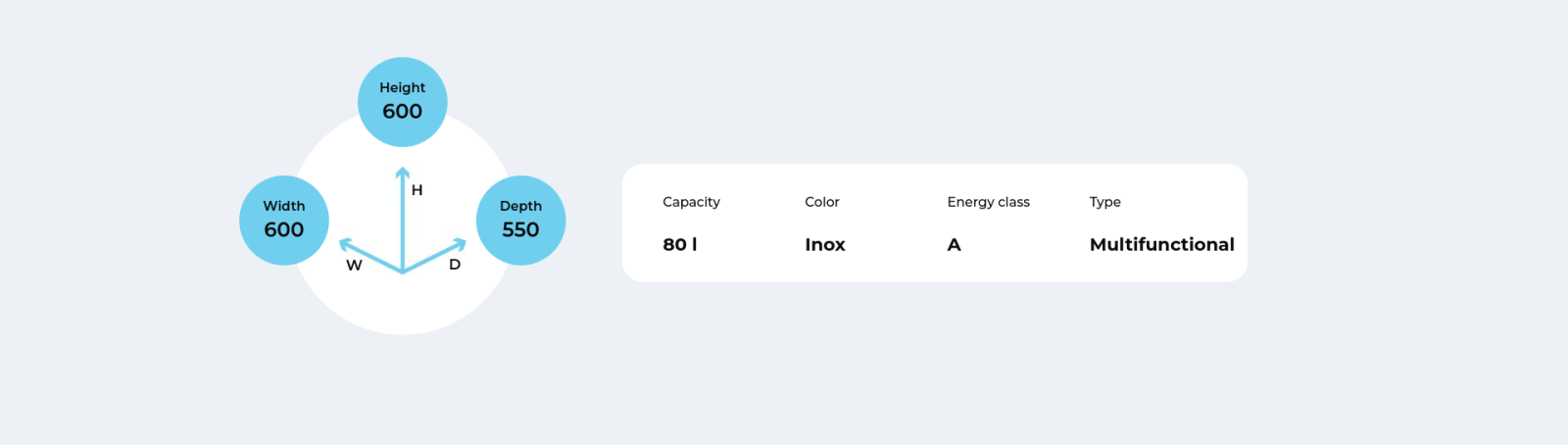Click the Width 600 circle badge
This screenshot has width=1568, height=445.
pyautogui.click(x=284, y=221)
